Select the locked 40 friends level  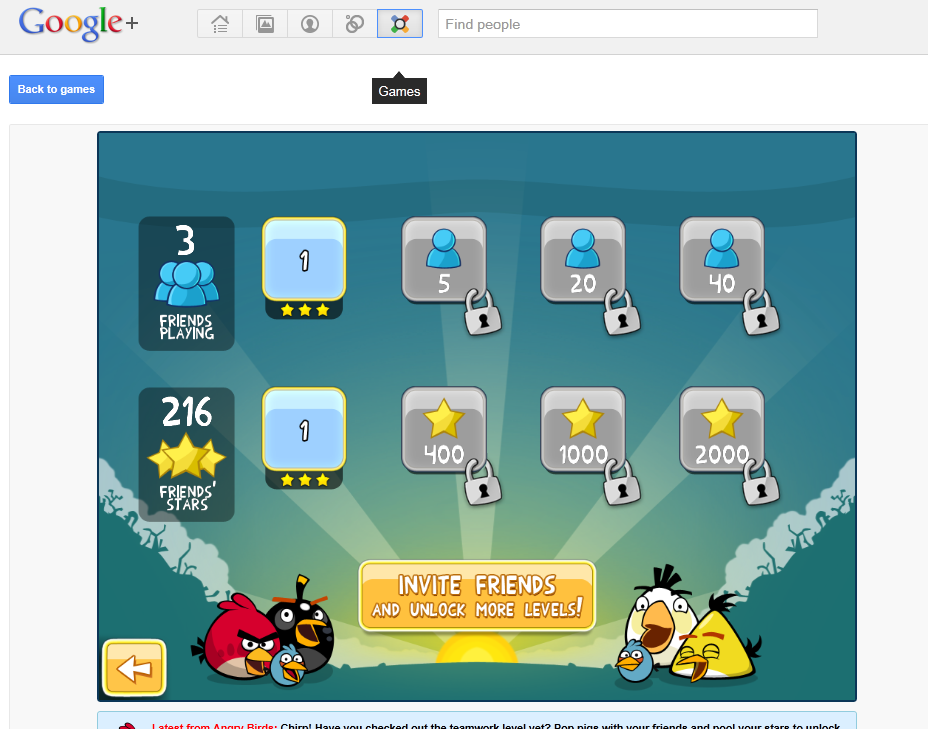[722, 260]
